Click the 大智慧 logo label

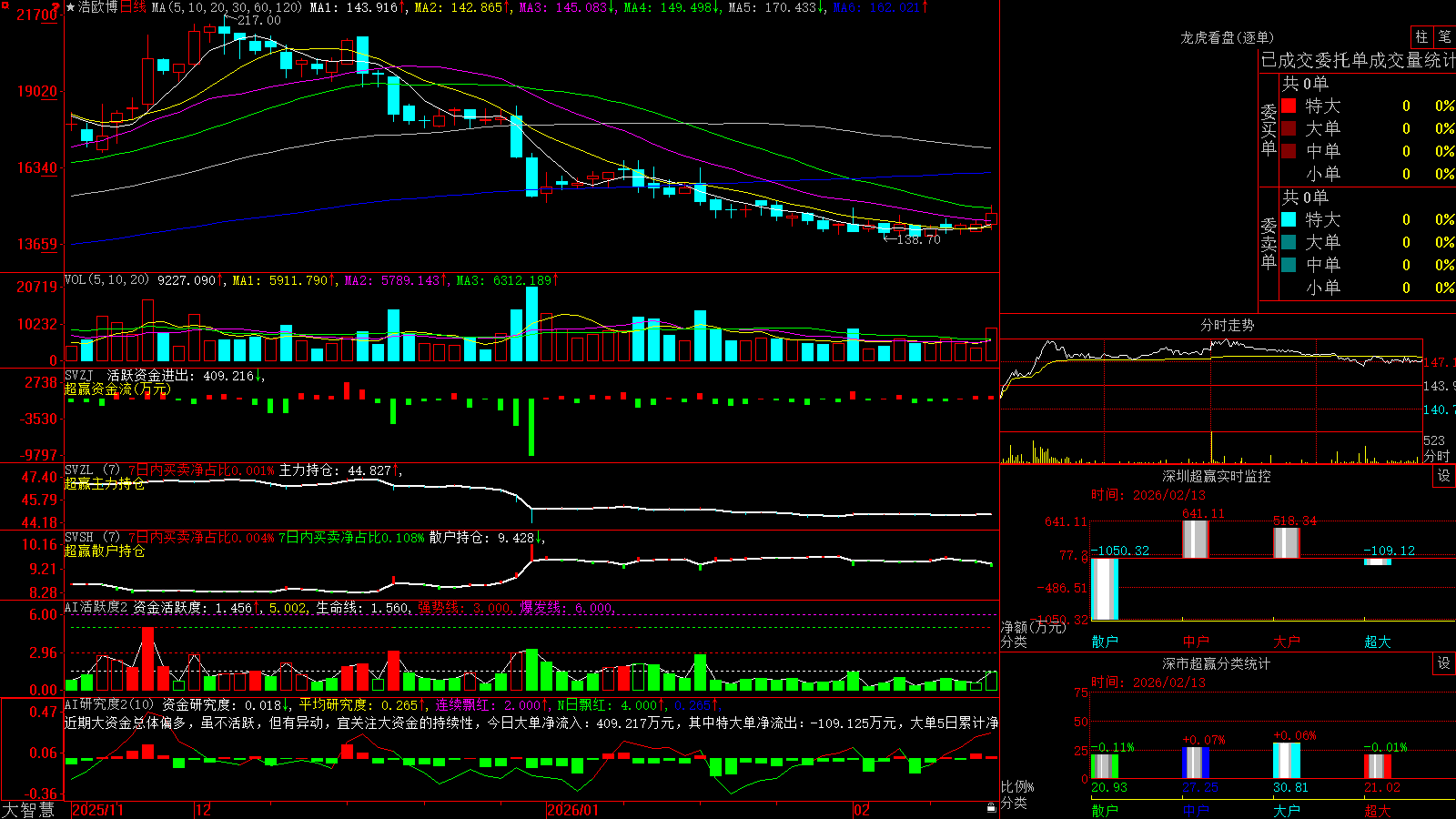click(x=28, y=810)
